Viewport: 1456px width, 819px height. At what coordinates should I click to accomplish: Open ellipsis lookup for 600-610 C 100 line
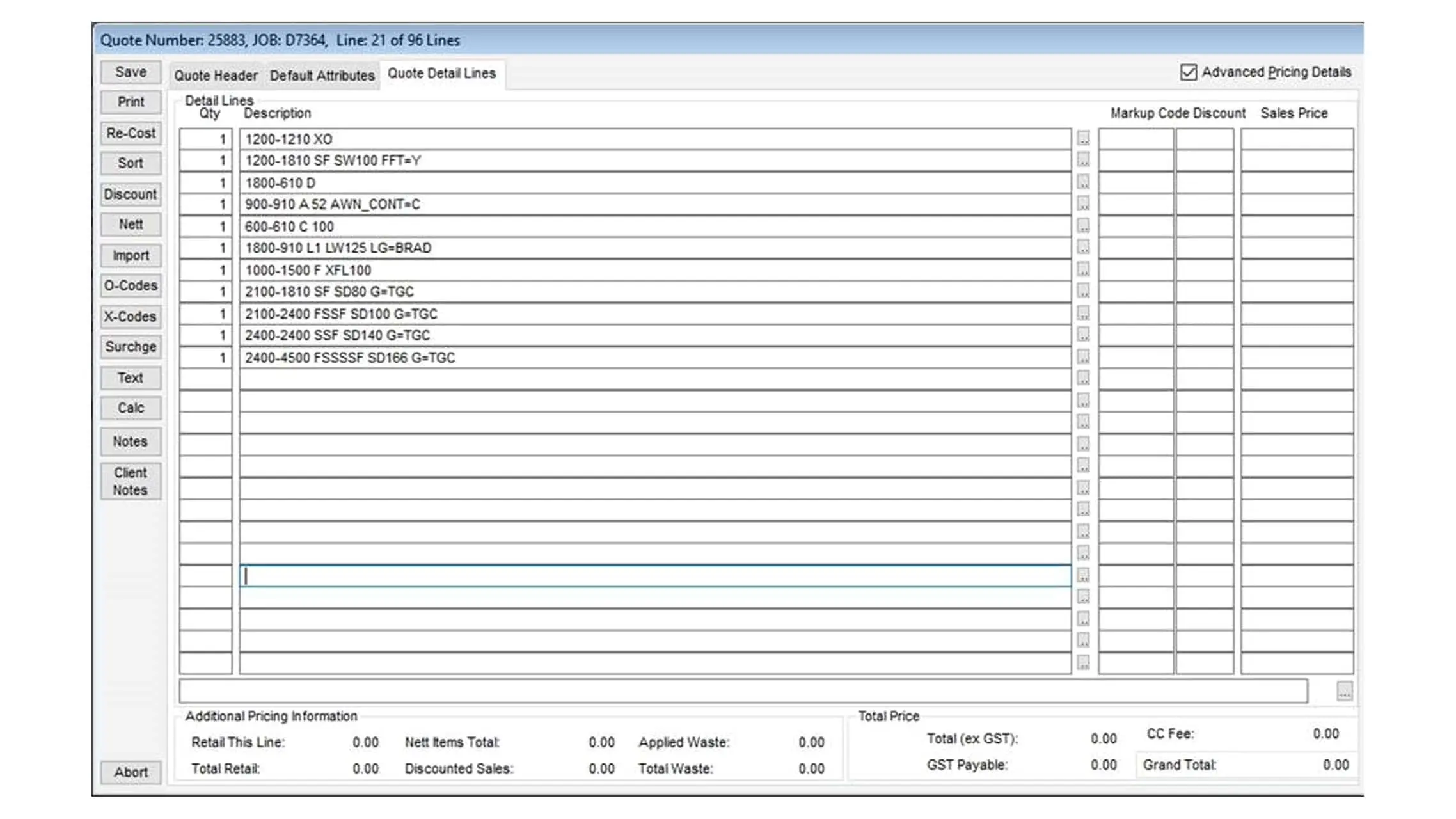(x=1083, y=225)
